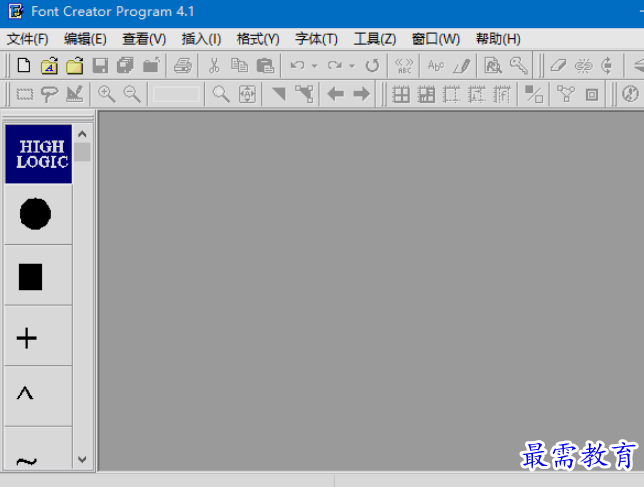Click the samples panel scroll down arrow
Viewport: 644px width, 487px height.
[82, 459]
